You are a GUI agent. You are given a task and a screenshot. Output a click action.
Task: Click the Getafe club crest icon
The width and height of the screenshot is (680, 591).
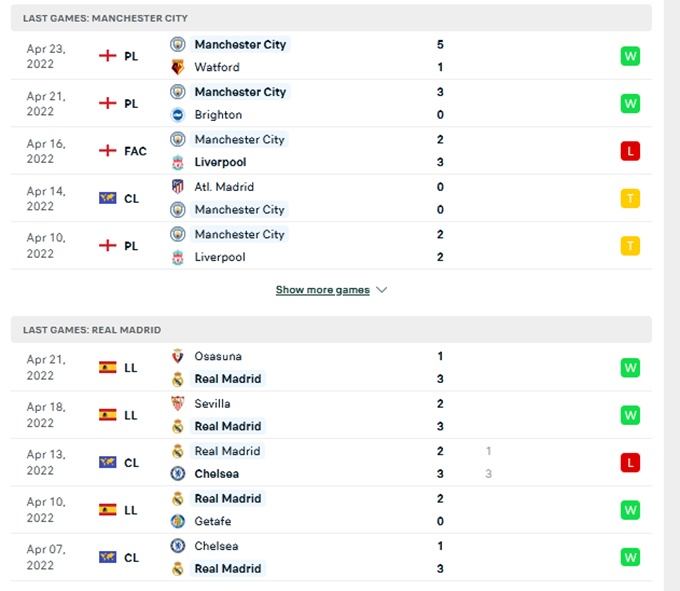[178, 521]
